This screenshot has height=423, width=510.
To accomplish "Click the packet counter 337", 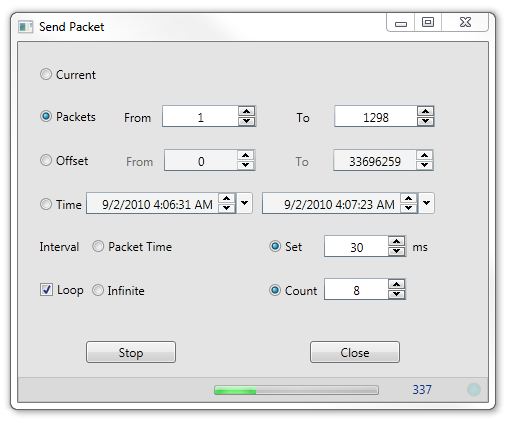I will click(422, 389).
